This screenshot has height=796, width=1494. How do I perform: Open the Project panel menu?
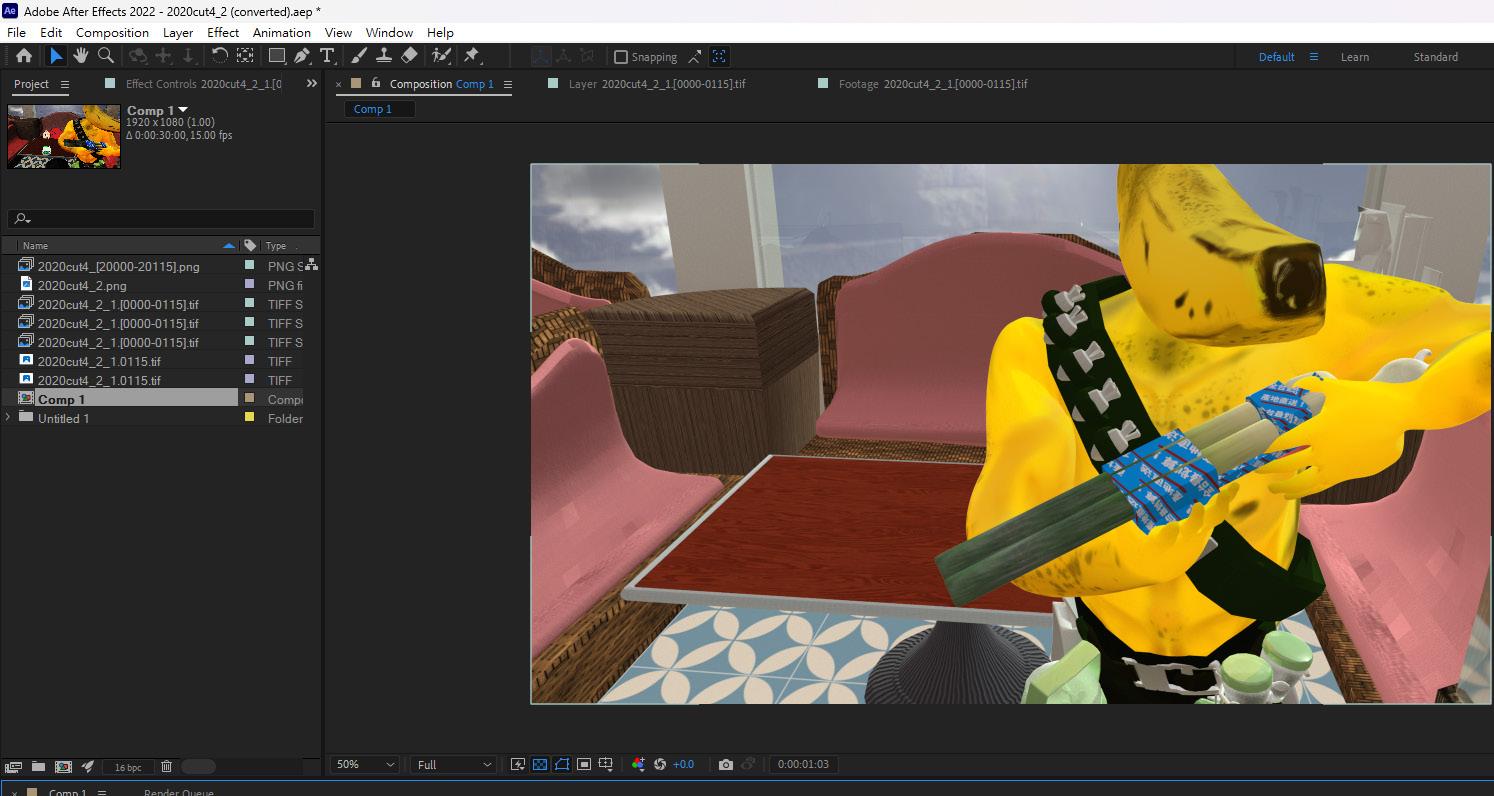click(65, 84)
